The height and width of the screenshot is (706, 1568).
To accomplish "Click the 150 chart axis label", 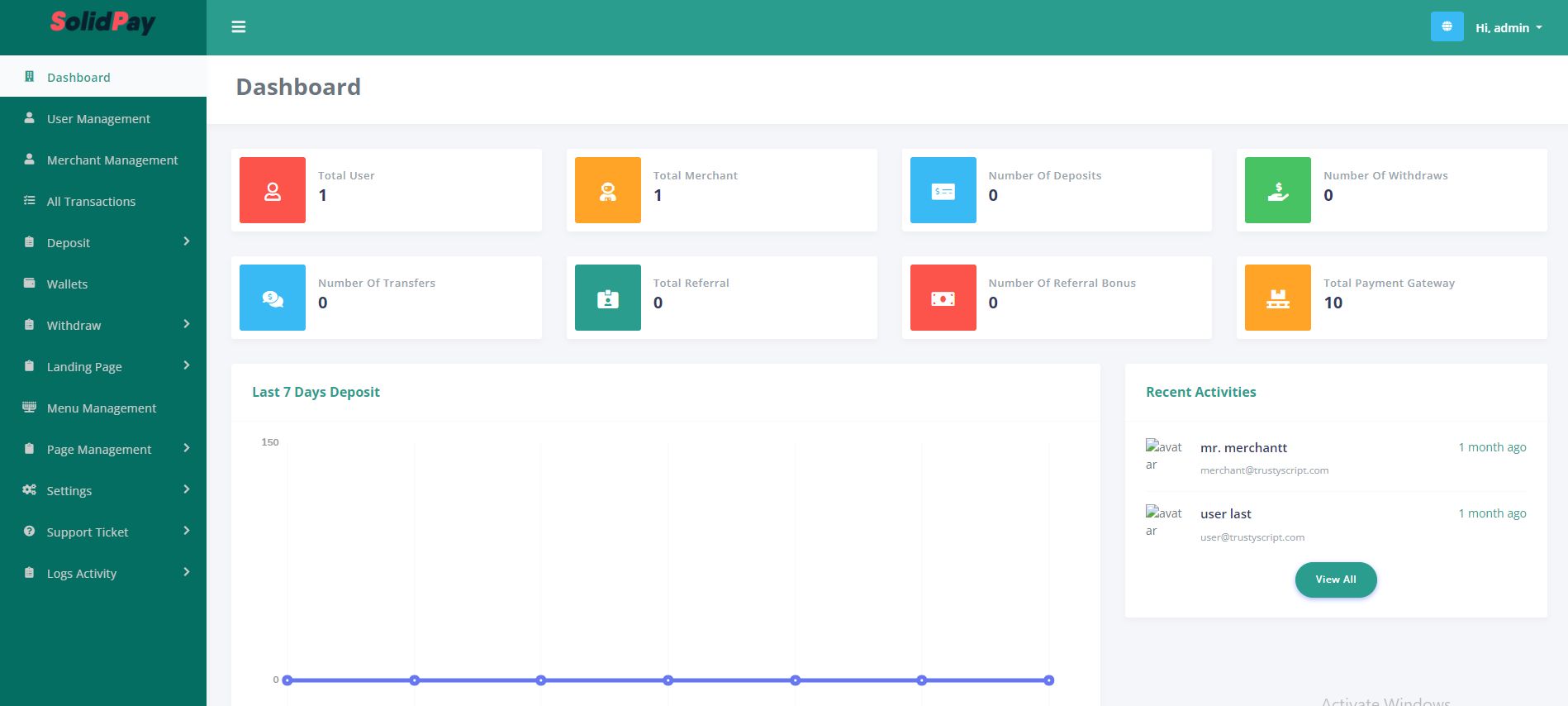I will (x=270, y=442).
